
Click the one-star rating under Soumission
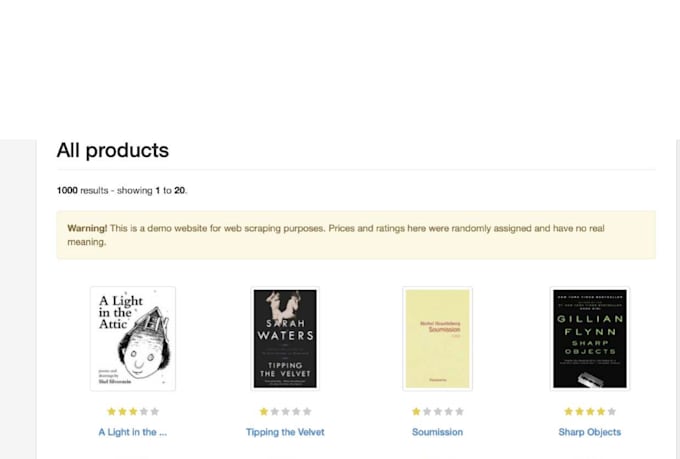(x=438, y=411)
